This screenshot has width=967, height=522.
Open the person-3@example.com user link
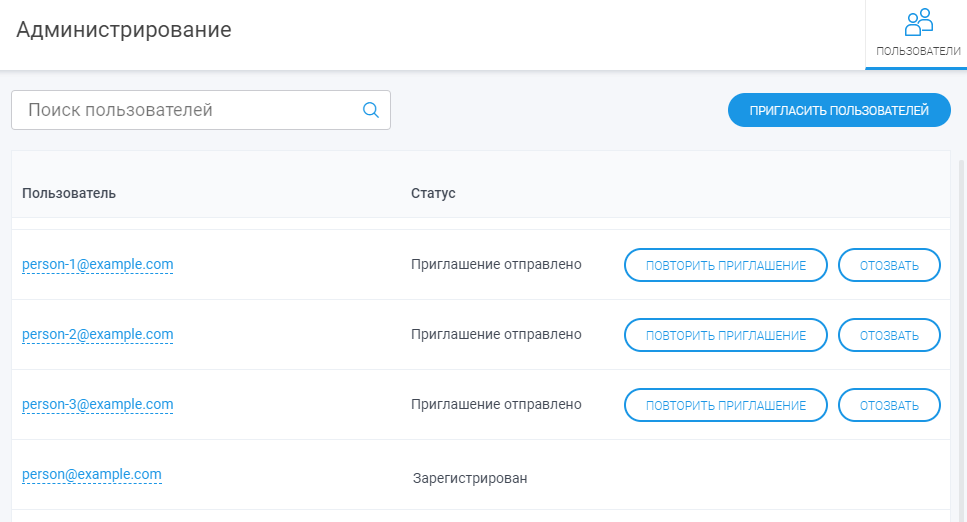point(97,404)
